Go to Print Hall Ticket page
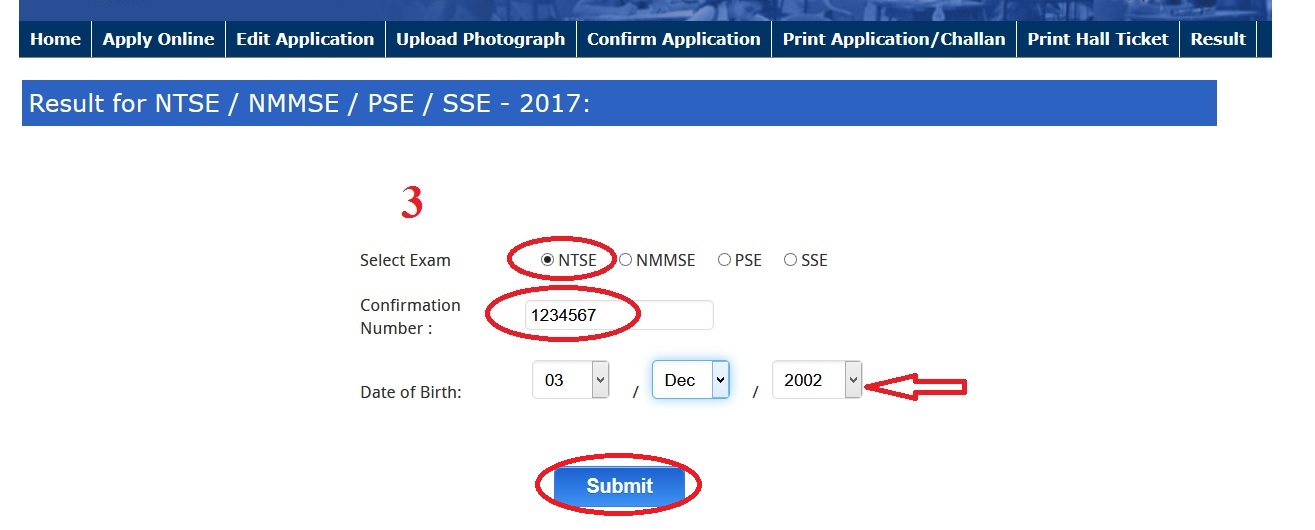Screen dimensions: 1315x530 1097,39
